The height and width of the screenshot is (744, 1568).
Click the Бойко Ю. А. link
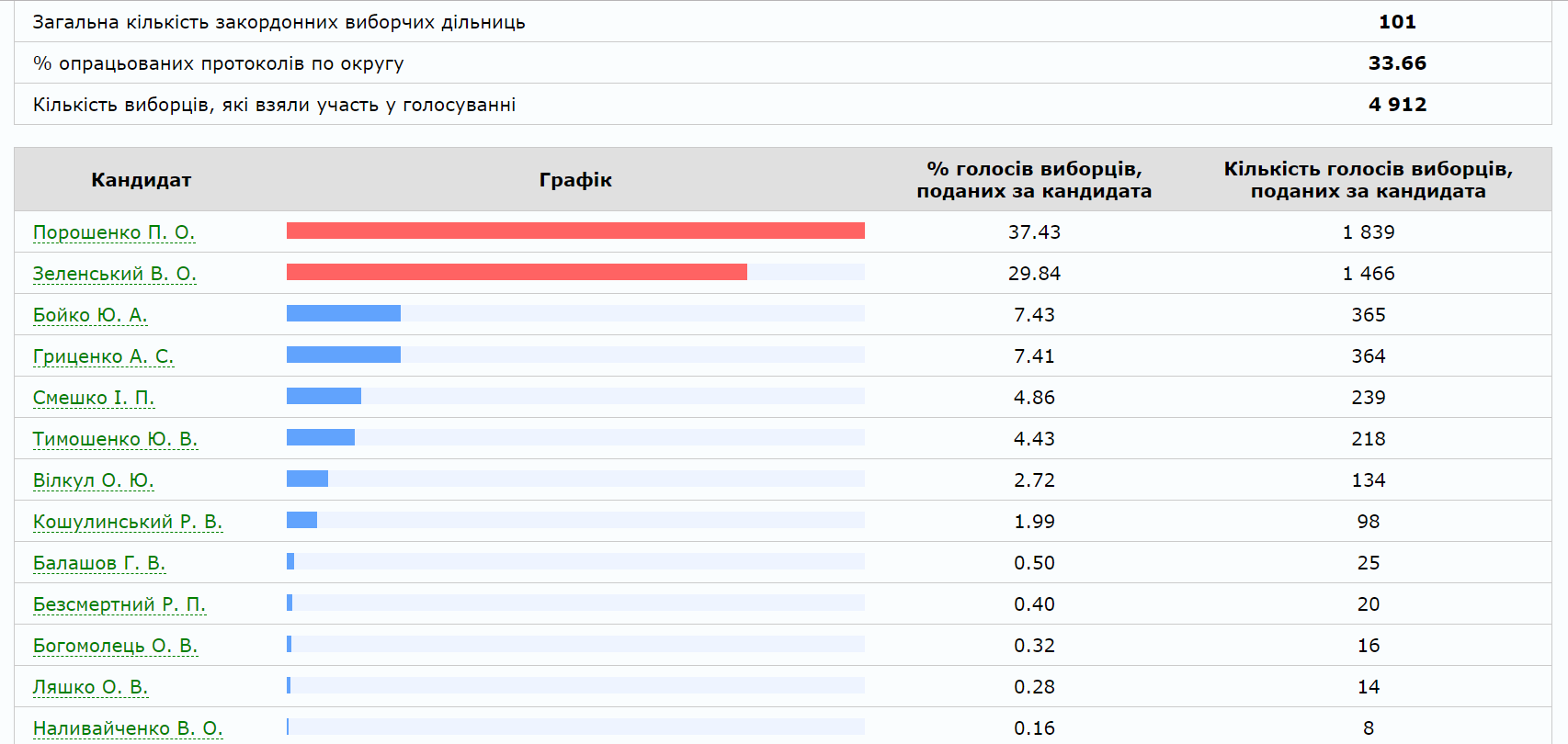pos(90,315)
